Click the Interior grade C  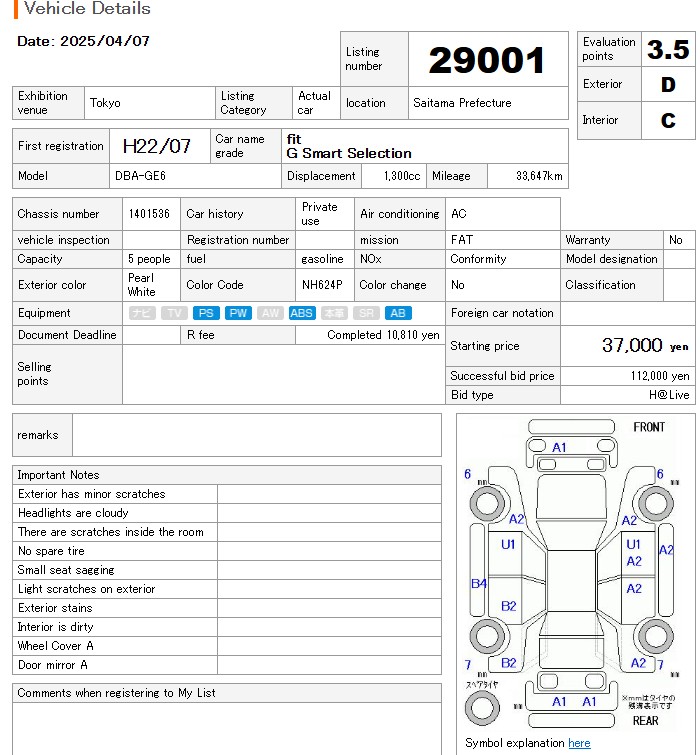(668, 120)
